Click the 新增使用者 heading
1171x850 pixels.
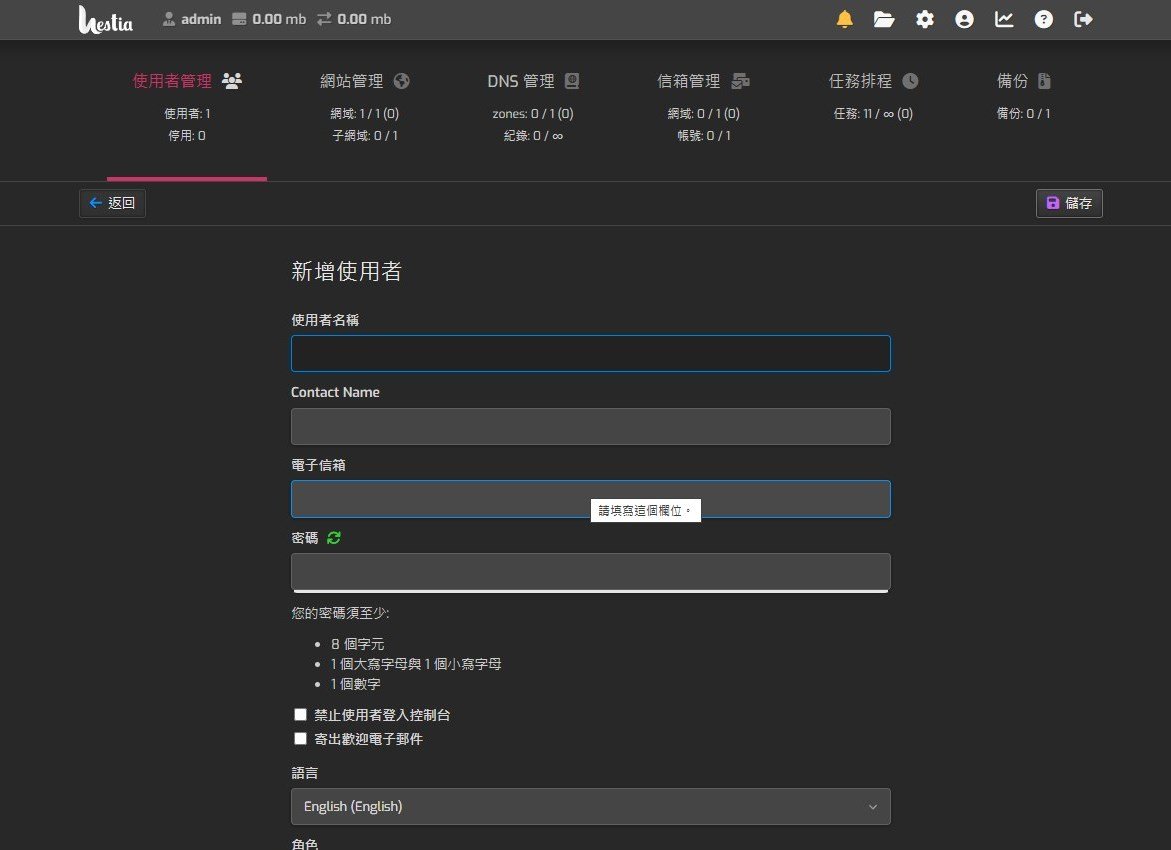tap(347, 271)
